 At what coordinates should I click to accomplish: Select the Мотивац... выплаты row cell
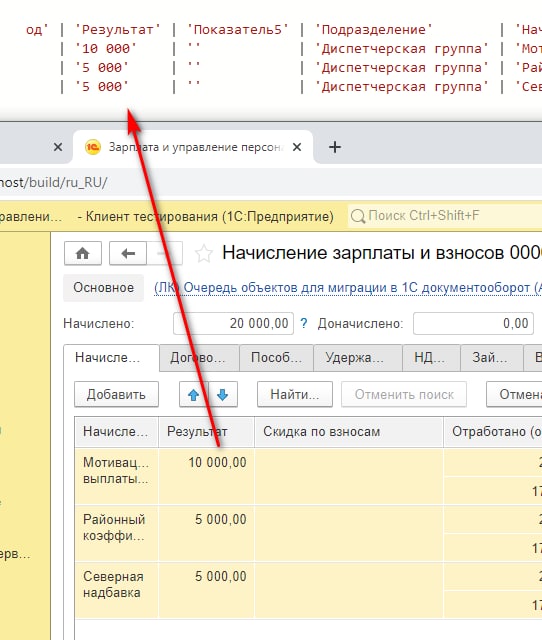(116, 476)
